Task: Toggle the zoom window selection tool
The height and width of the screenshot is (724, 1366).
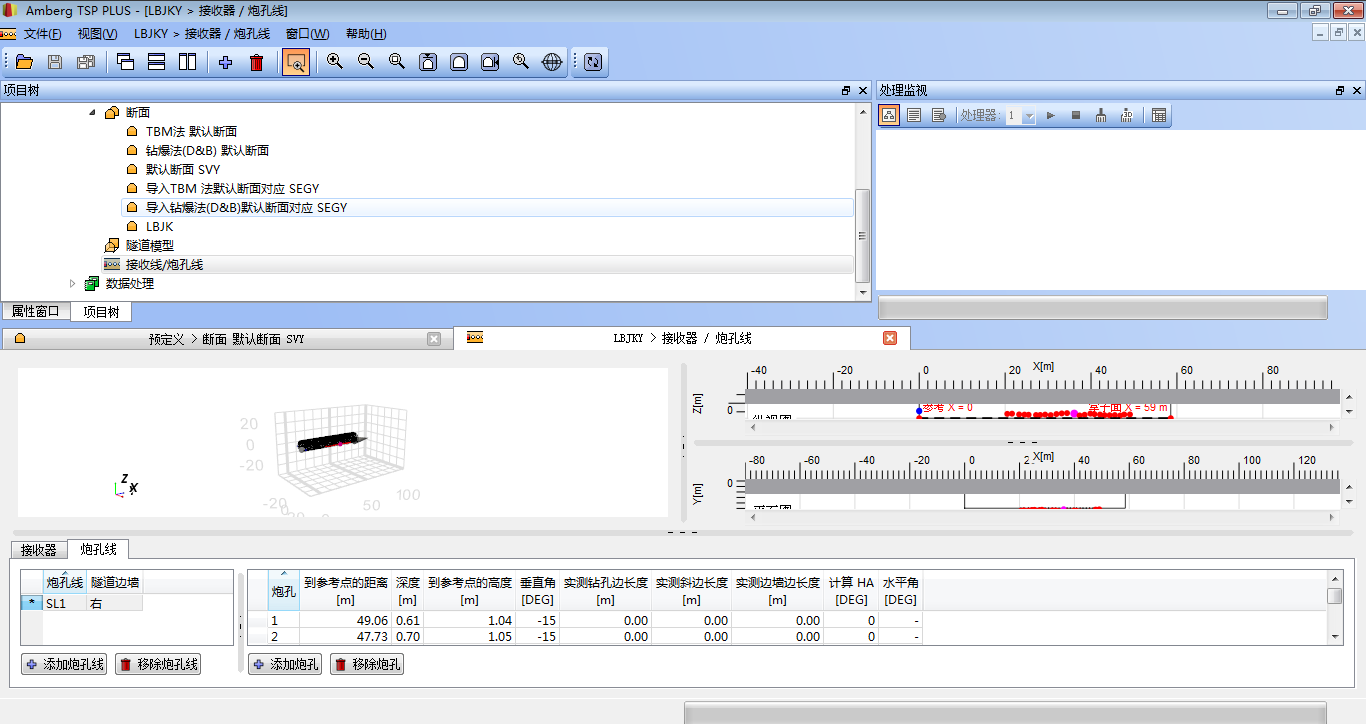Action: (295, 62)
